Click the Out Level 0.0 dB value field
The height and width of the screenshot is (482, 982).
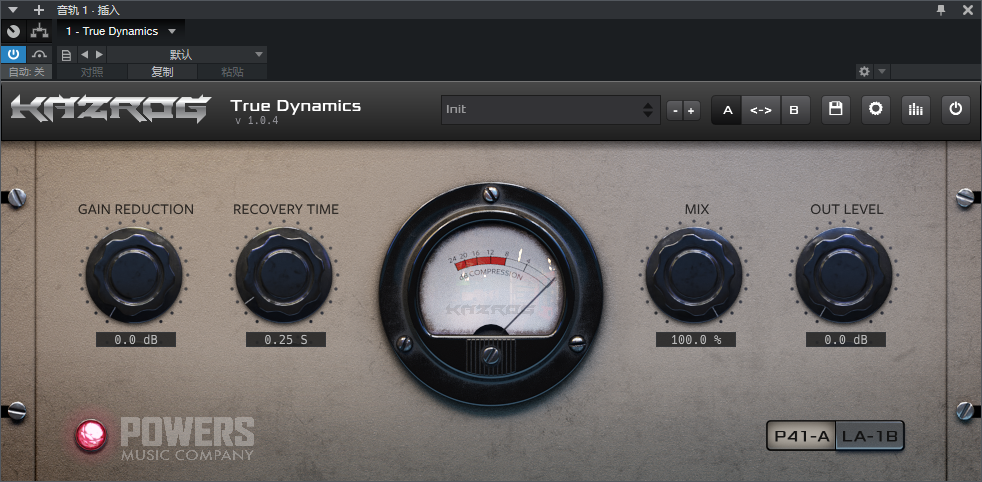coord(846,339)
